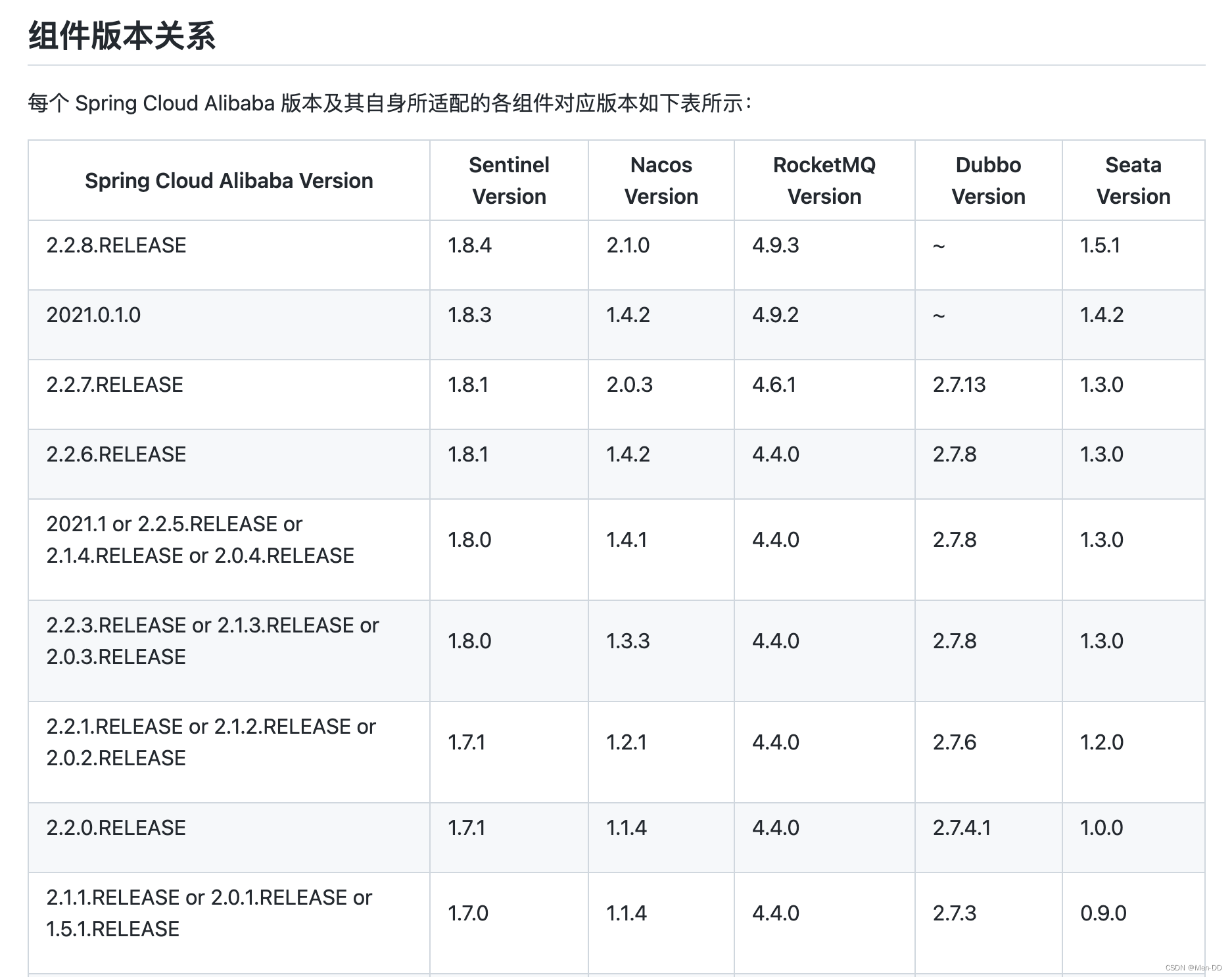This screenshot has height=977, width=1232.
Task: Click the Sentinel 1.8.4 value cell
Action: 469,245
